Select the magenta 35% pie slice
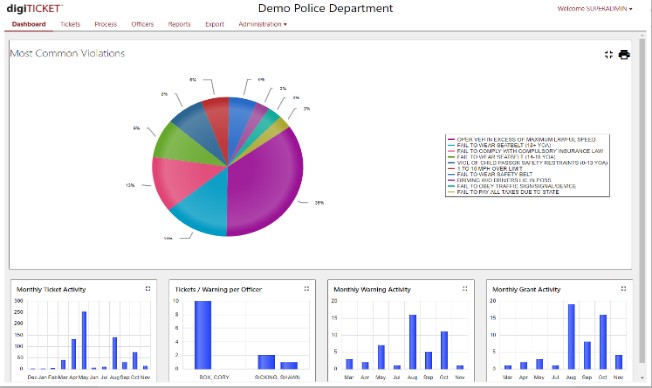Image resolution: width=652 pixels, height=388 pixels. [266, 183]
